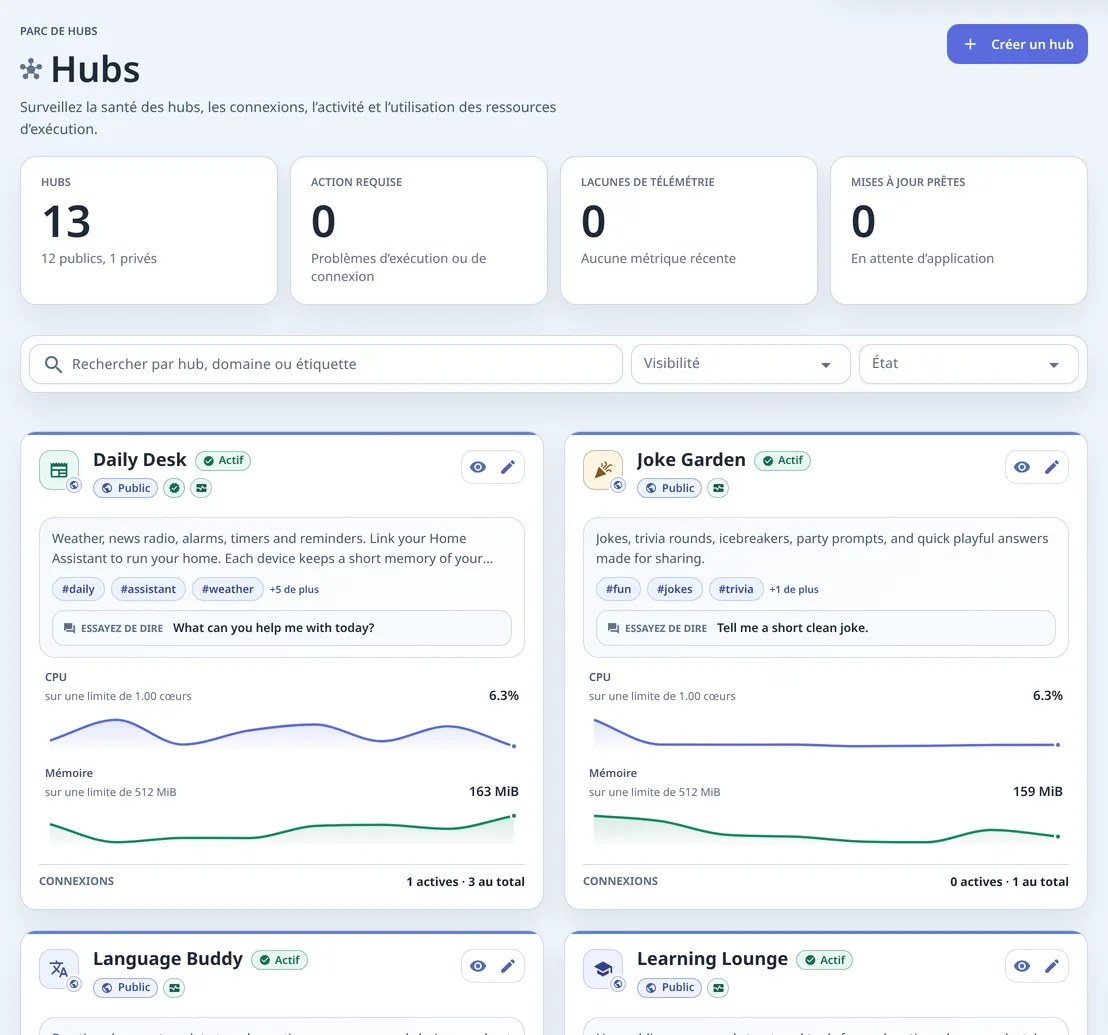Select the #daily tag
This screenshot has width=1108, height=1035.
[x=78, y=589]
